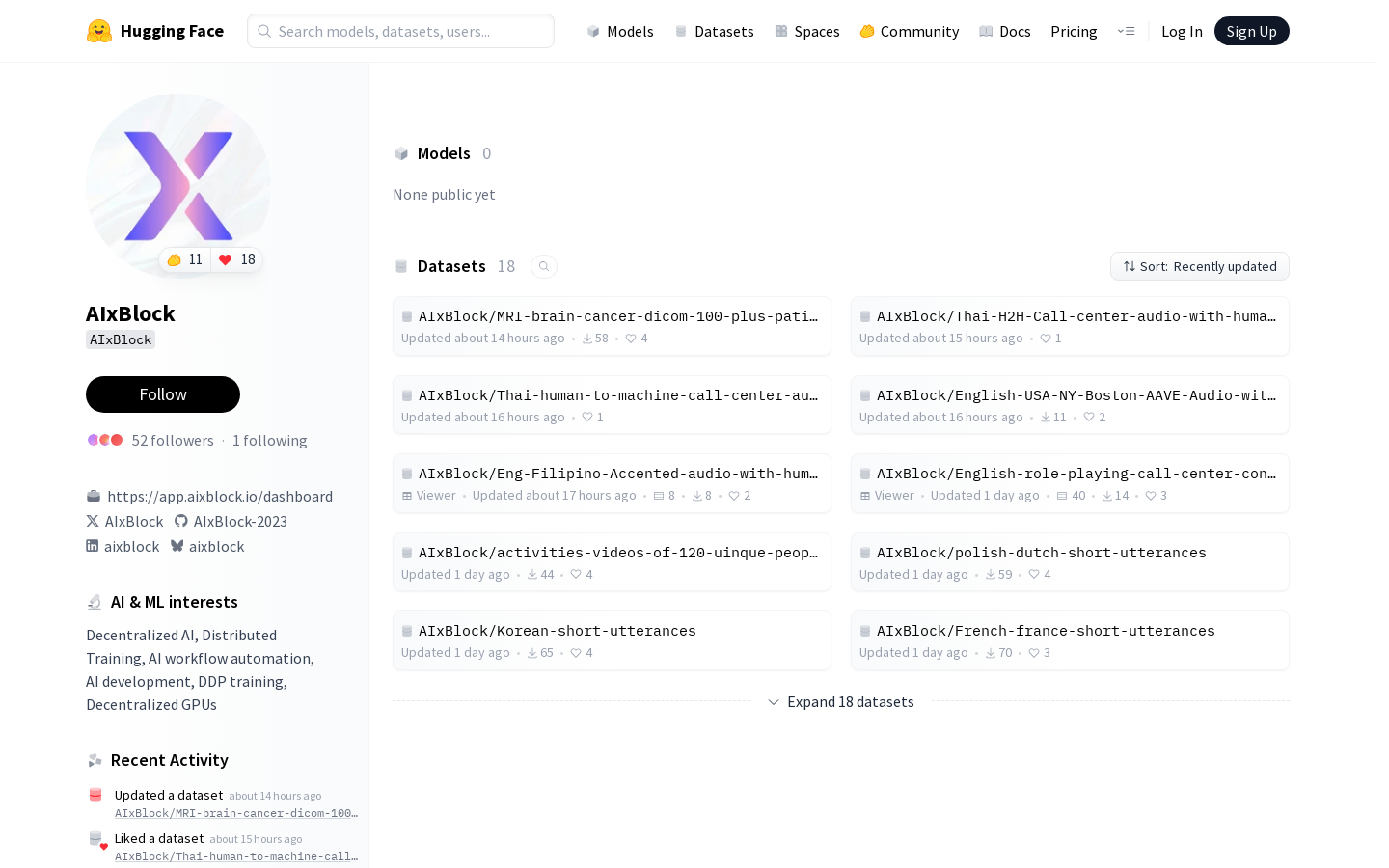Open the GitHub AIxBlock-2023 link
Screen dimensions: 1389x868
tap(231, 521)
